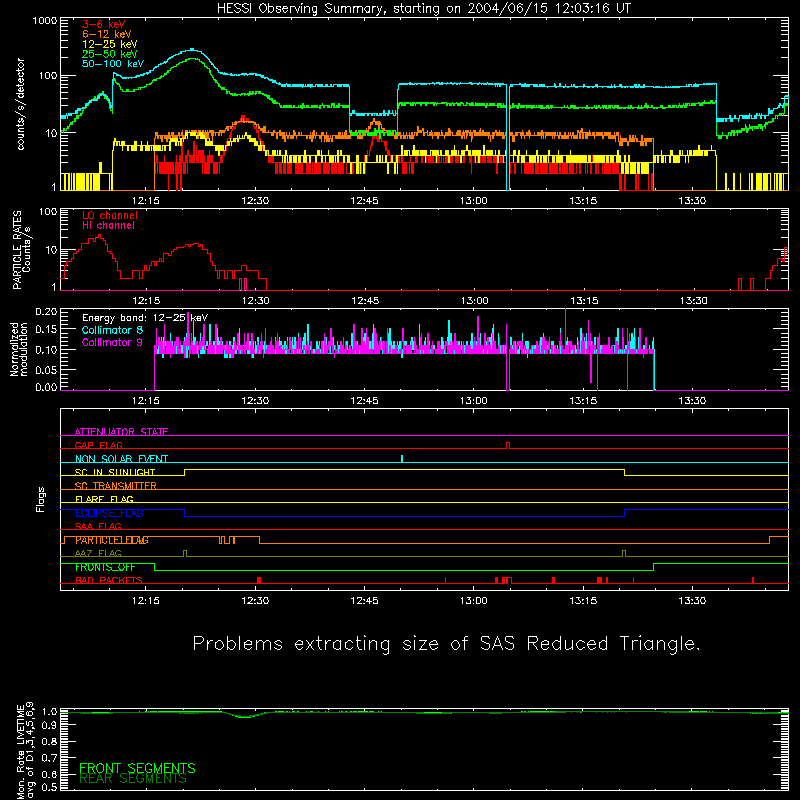This screenshot has height=800, width=800.
Task: Click the FRONTS_OFF flag label
Action: [105, 567]
